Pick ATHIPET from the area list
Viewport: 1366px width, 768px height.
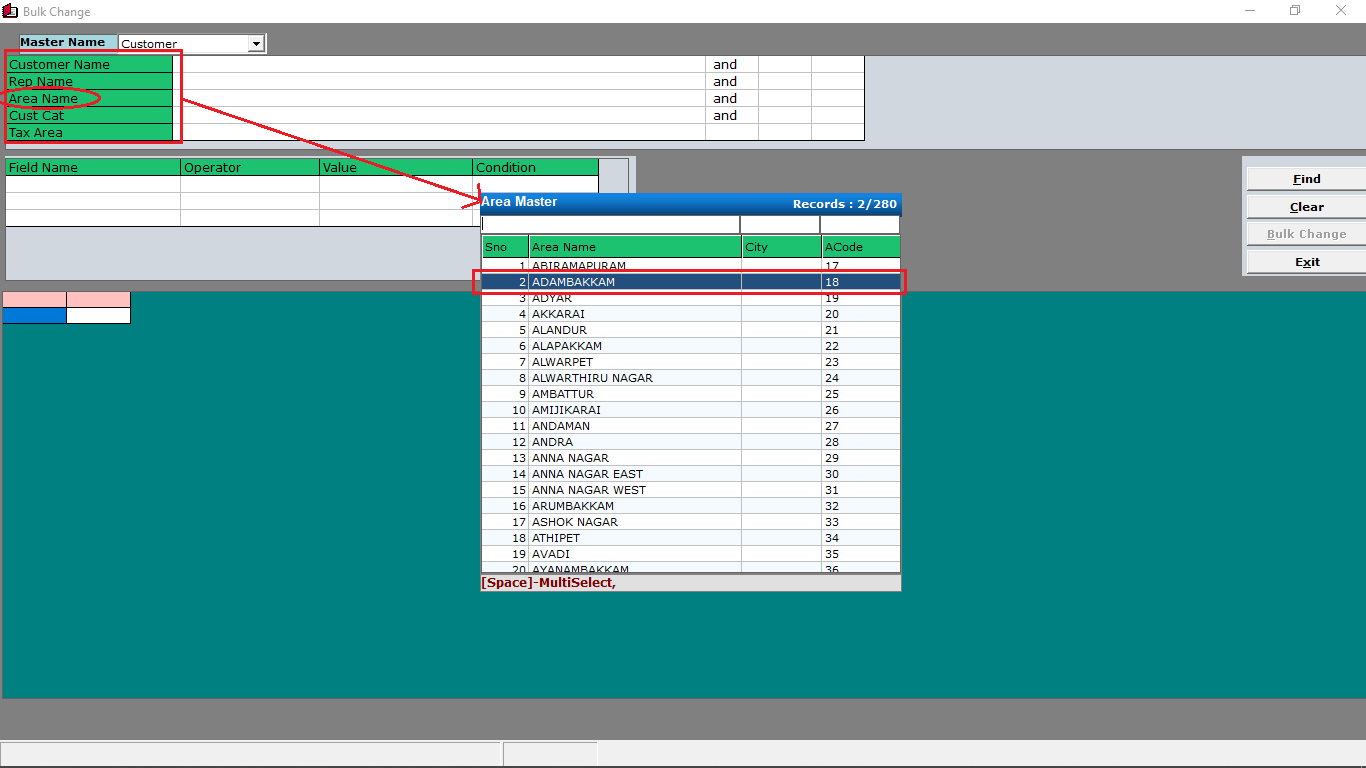[691, 538]
